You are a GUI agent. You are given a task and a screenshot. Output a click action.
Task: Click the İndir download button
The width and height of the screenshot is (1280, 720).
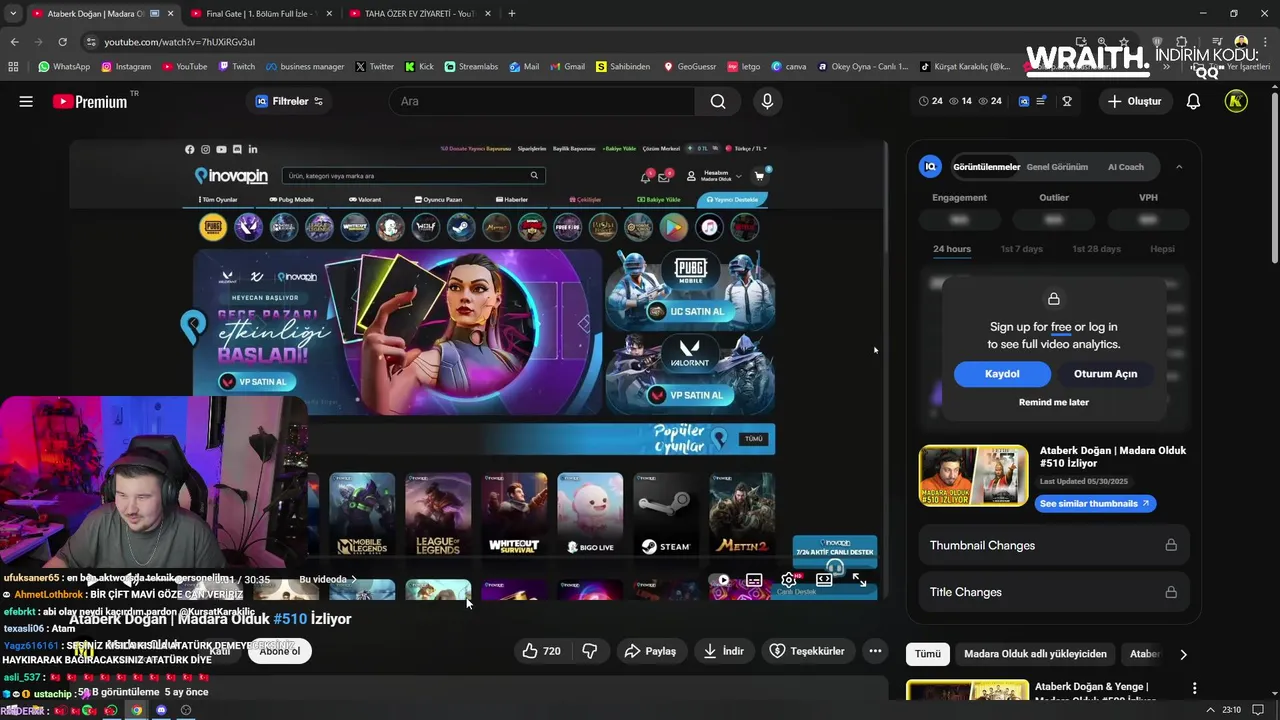click(x=724, y=651)
